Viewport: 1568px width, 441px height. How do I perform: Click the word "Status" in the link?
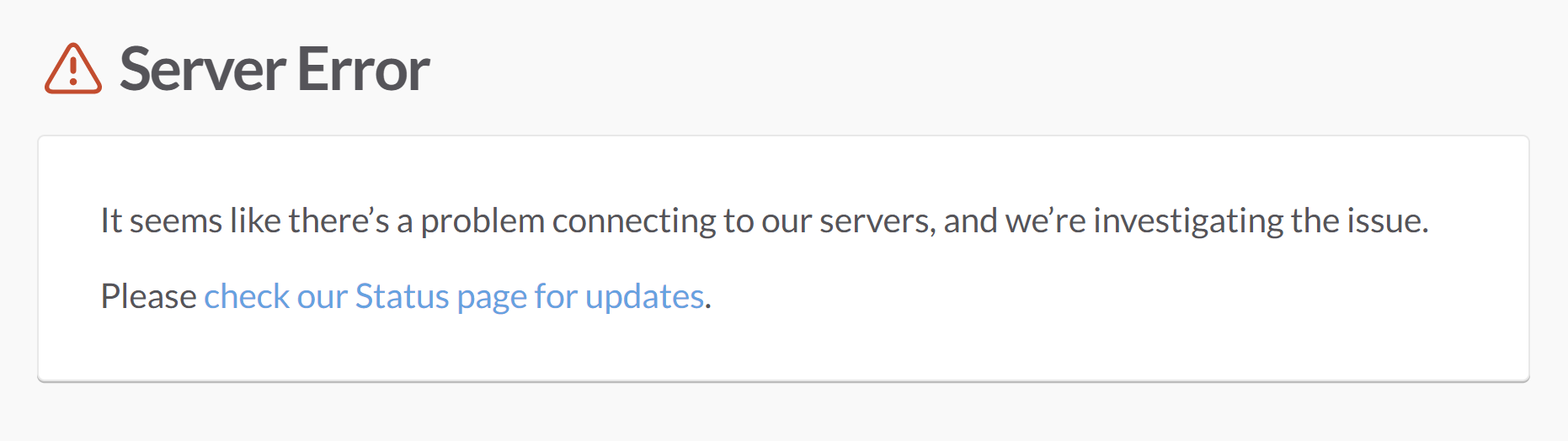[x=402, y=296]
